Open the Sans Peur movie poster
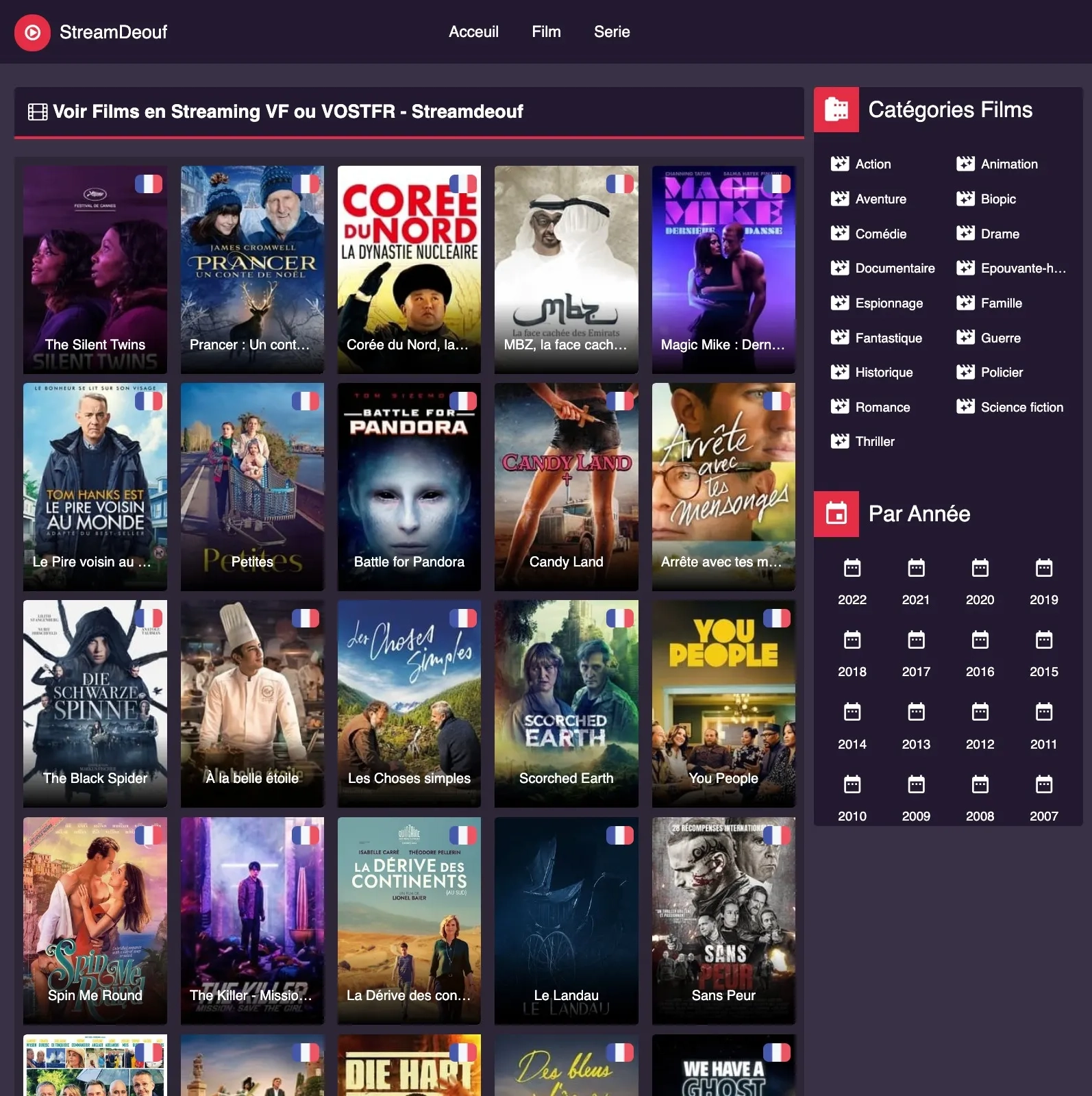The image size is (1092, 1096). tap(723, 921)
